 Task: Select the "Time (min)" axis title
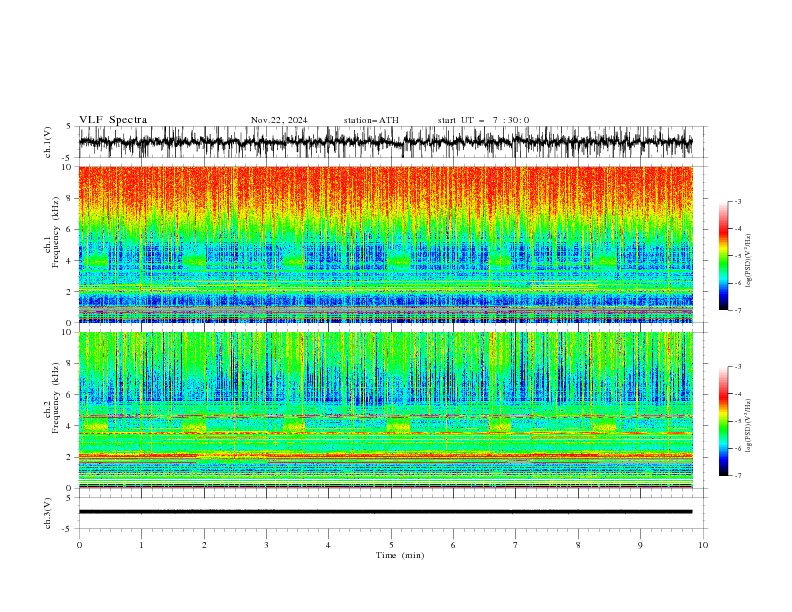pos(400,555)
